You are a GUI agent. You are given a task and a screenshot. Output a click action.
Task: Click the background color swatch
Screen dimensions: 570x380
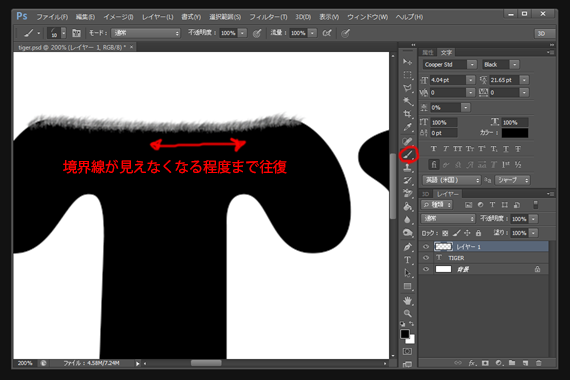click(411, 340)
